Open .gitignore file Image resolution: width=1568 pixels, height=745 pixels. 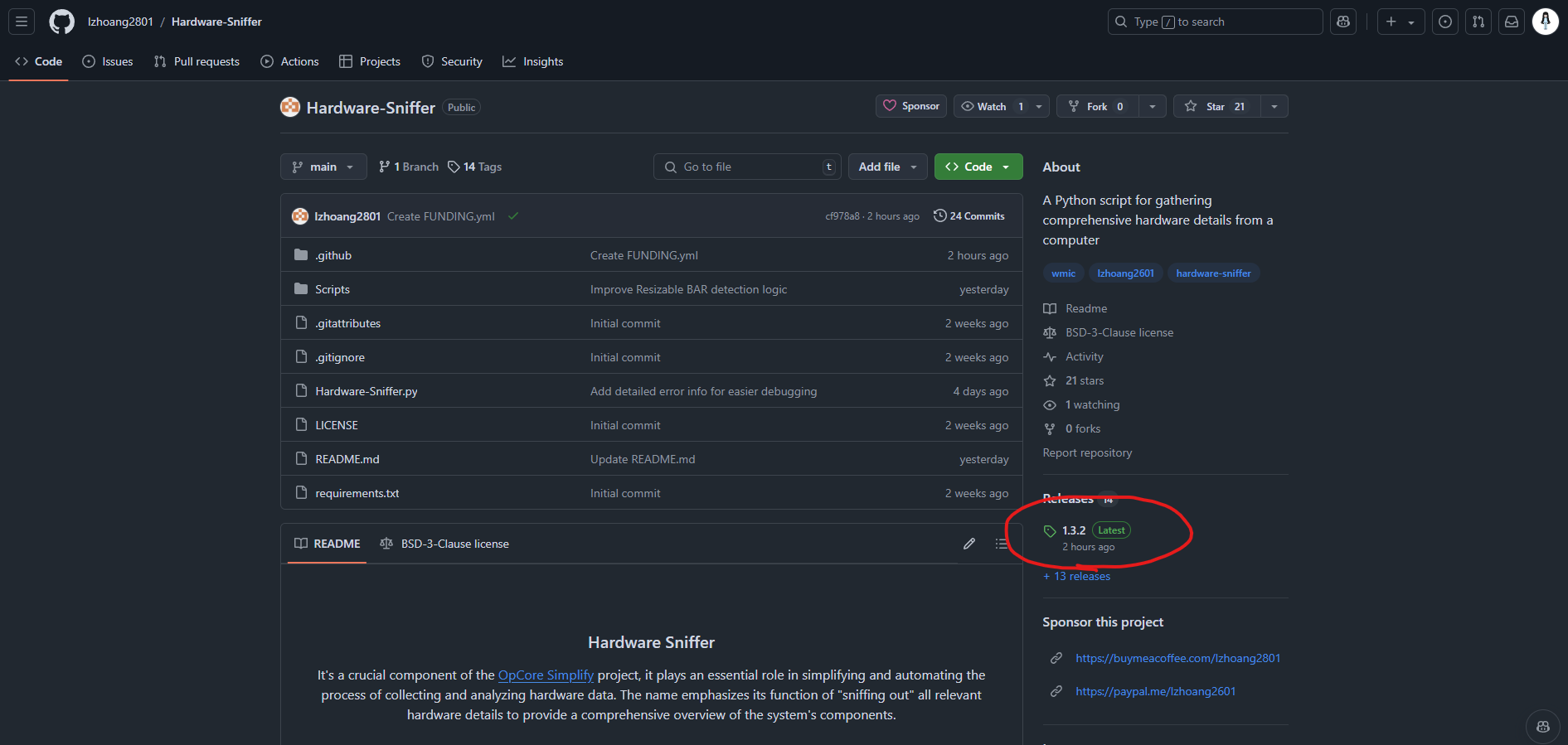point(340,357)
